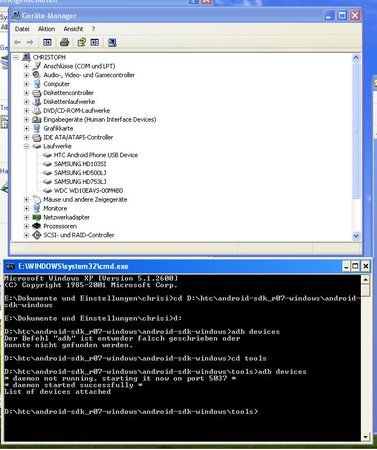Expand the Computer node
This screenshot has height=450, width=377.
(x=26, y=84)
